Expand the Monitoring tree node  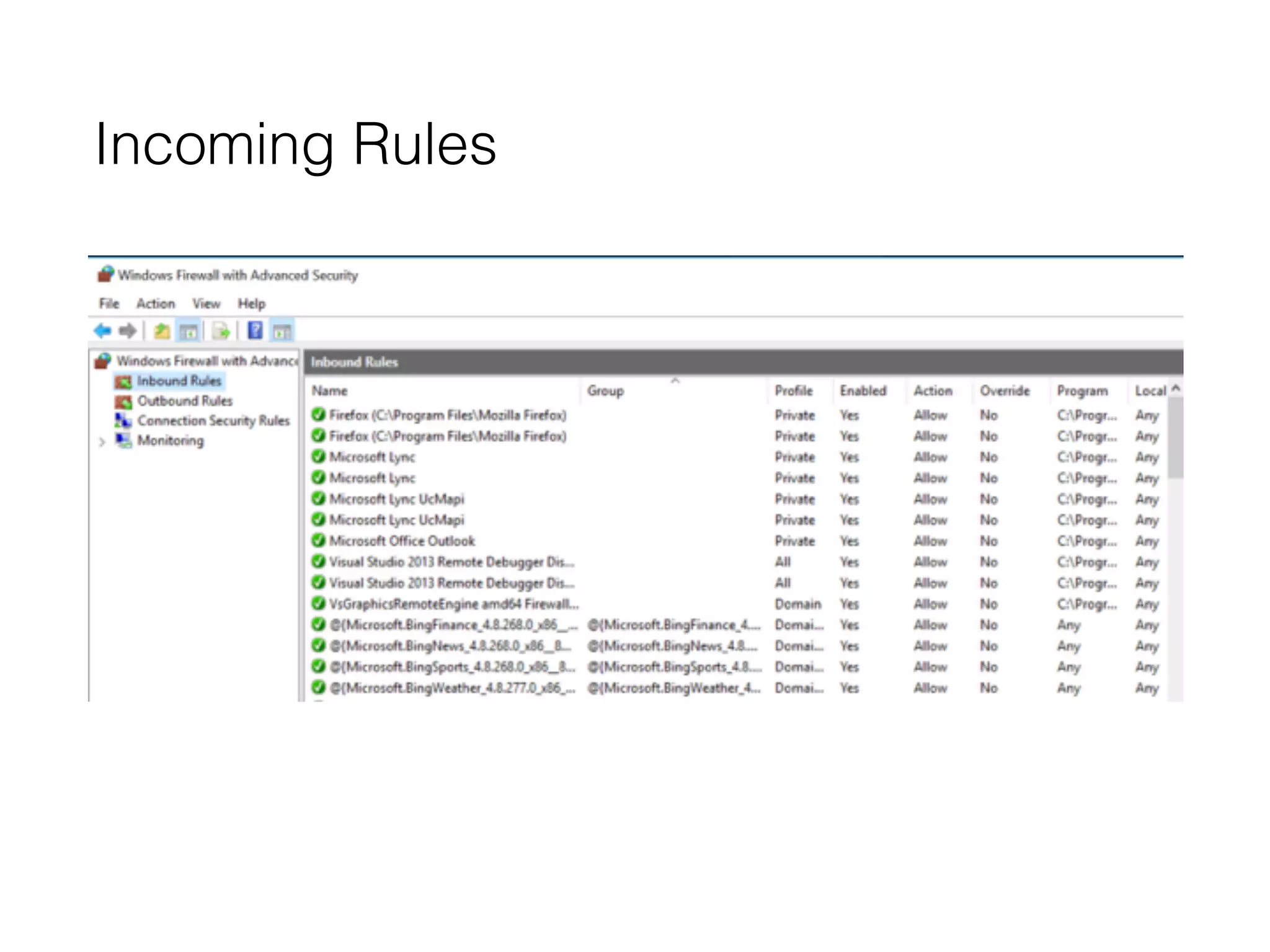click(102, 442)
